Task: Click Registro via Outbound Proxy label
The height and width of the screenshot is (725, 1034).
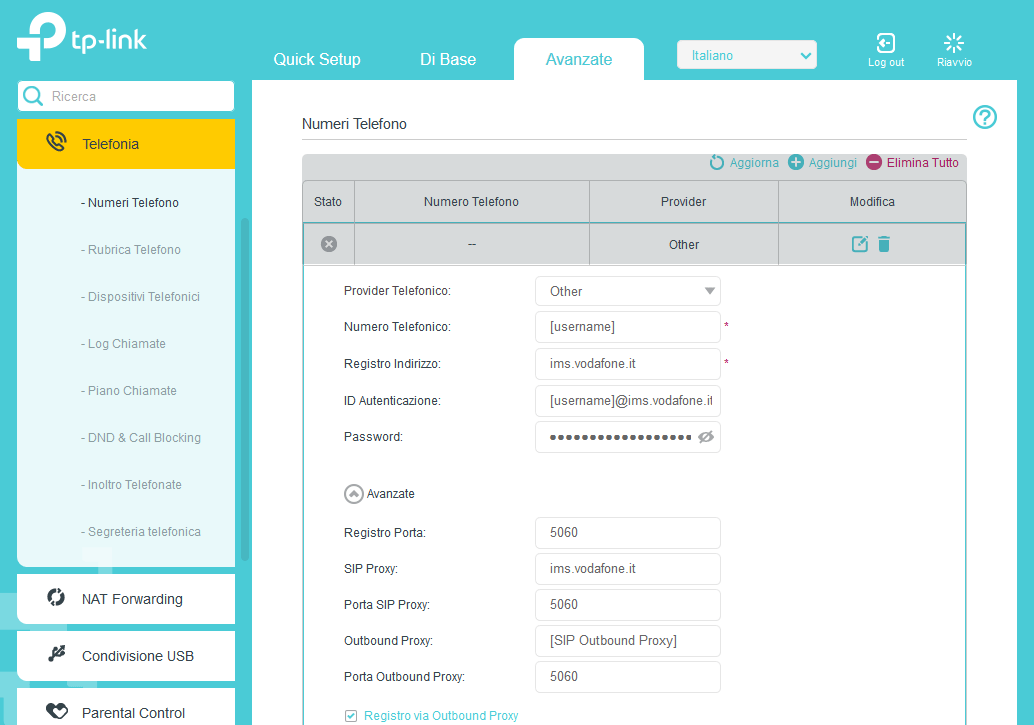Action: coord(441,716)
